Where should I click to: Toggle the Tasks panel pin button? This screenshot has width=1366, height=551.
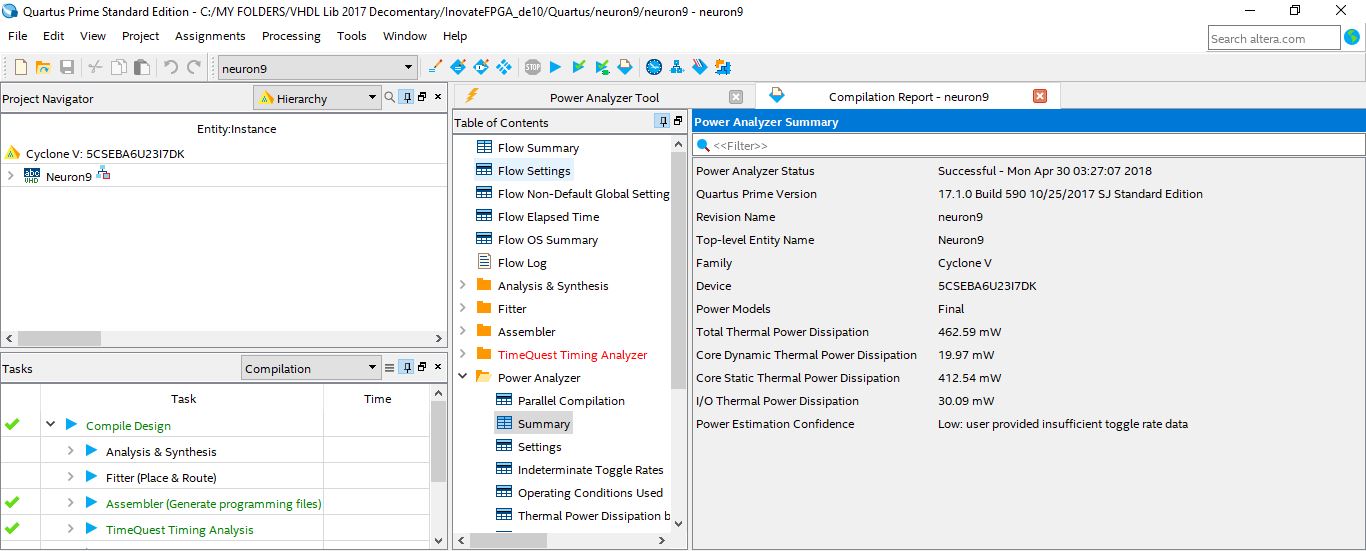(406, 368)
